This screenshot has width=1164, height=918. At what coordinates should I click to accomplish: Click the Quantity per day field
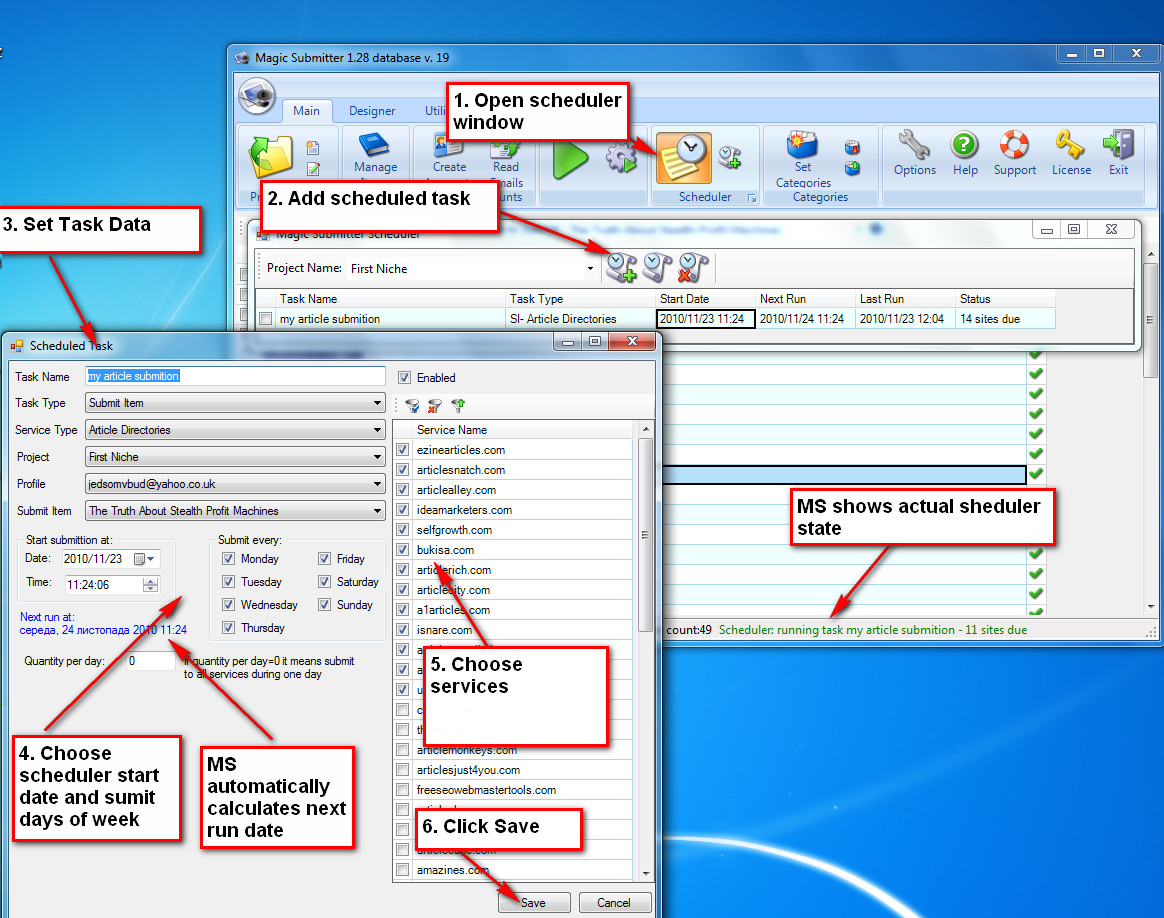coord(151,660)
